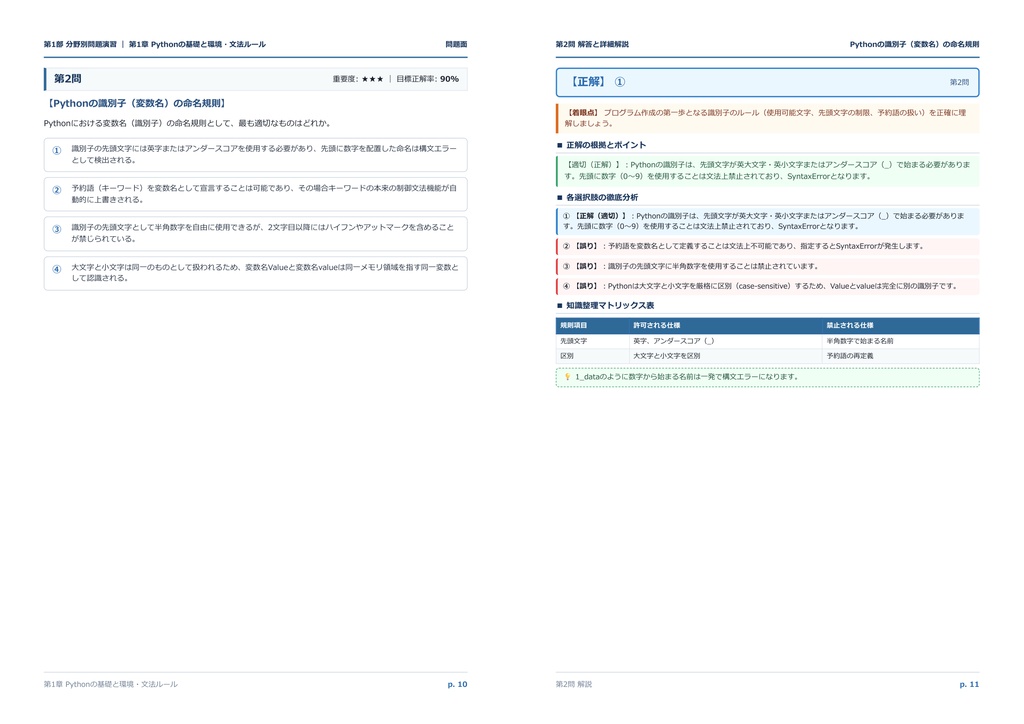Click the small 第2問 label in the answer banner

point(959,82)
